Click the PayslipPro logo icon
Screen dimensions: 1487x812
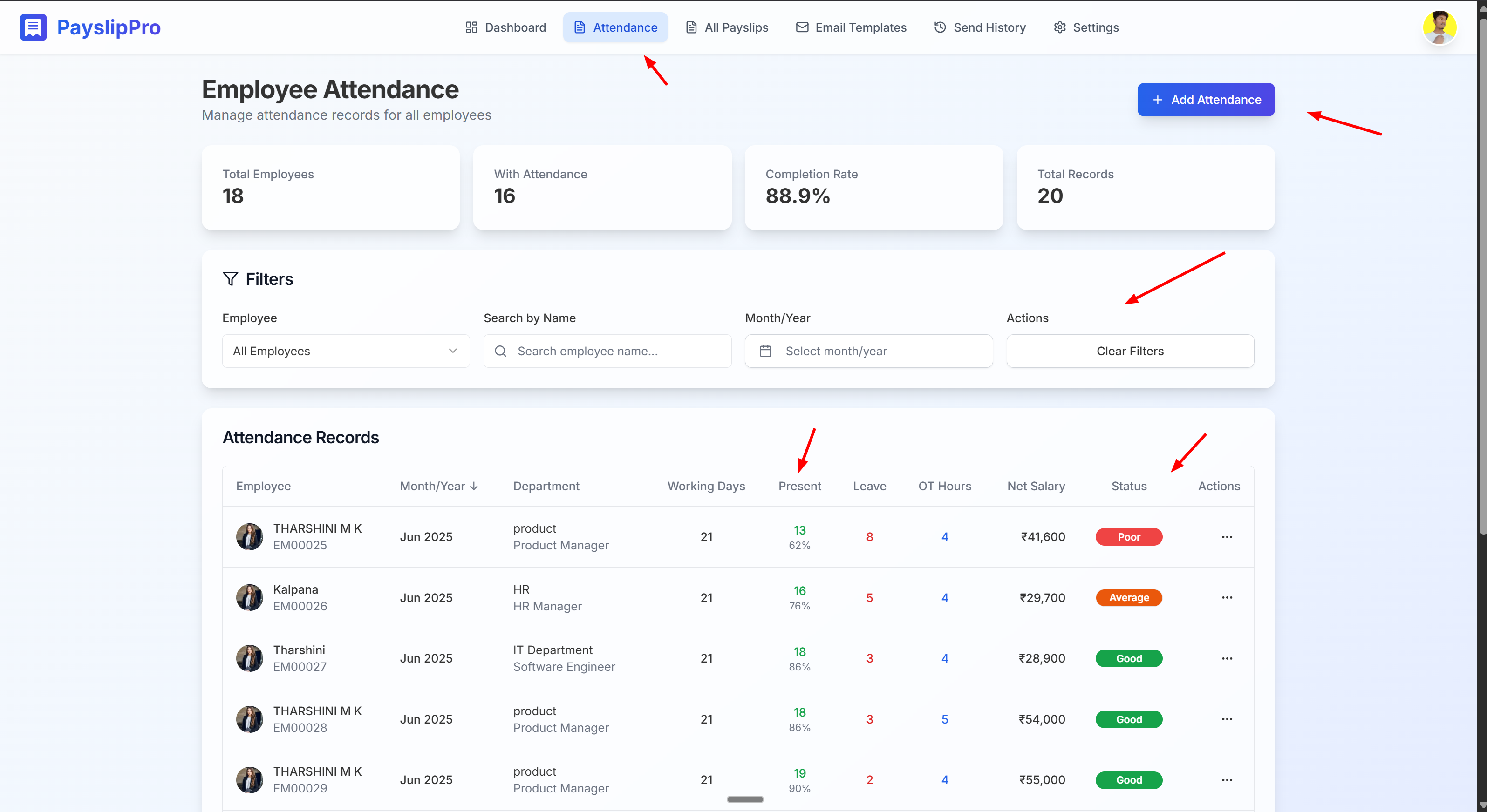[33, 27]
